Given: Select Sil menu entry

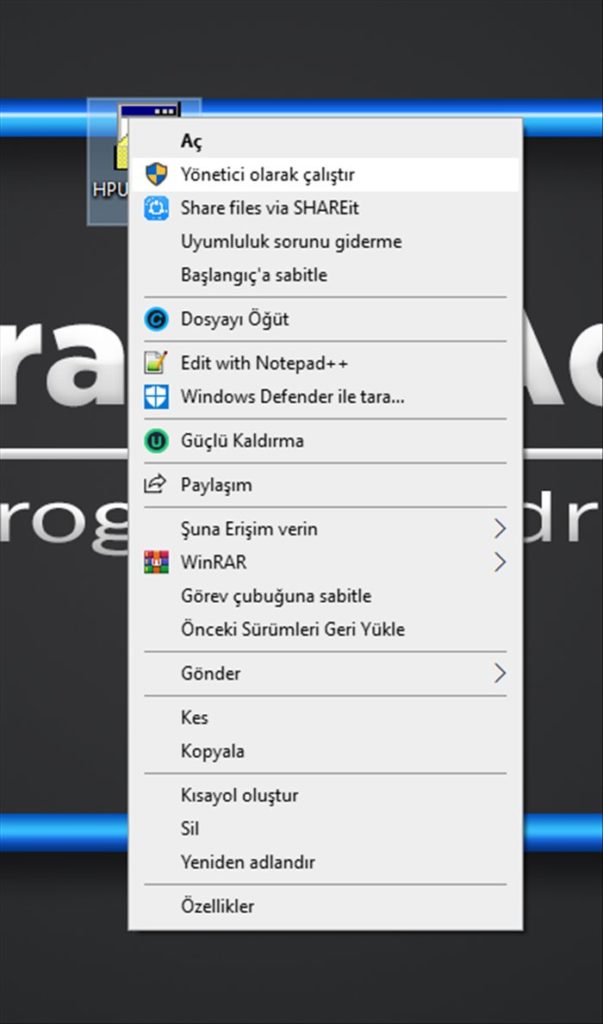Looking at the screenshot, I should pos(325,829).
